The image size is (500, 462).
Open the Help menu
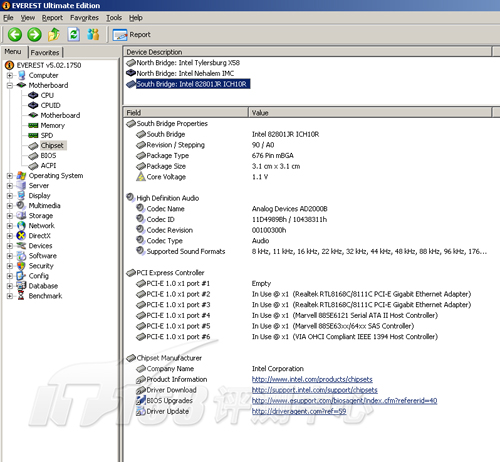coord(136,18)
